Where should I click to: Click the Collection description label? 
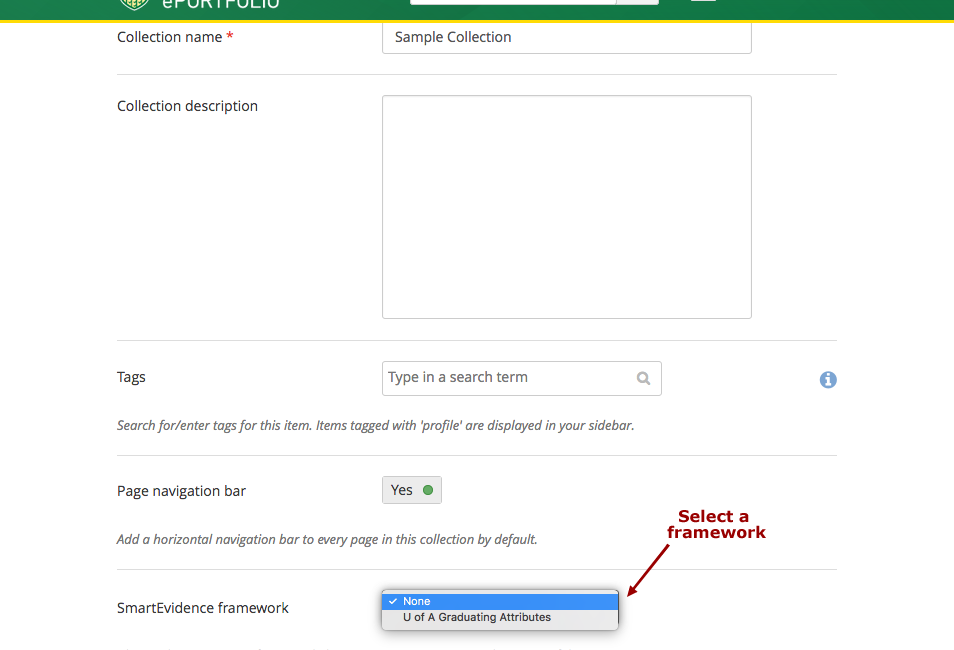coord(187,106)
